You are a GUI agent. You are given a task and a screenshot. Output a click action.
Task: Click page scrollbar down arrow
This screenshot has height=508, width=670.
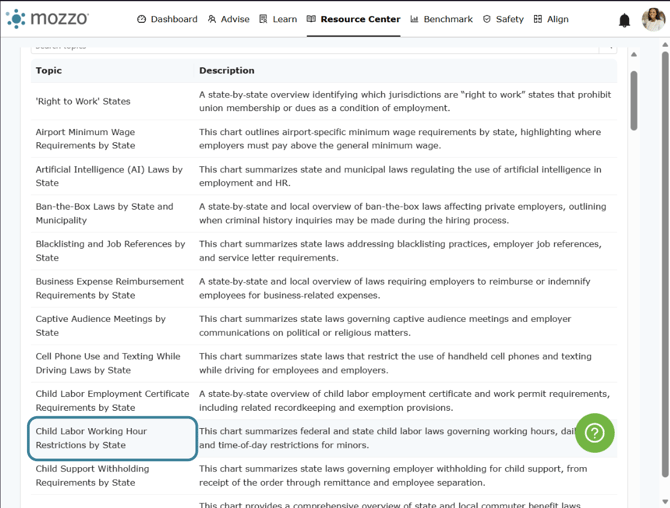point(665,502)
